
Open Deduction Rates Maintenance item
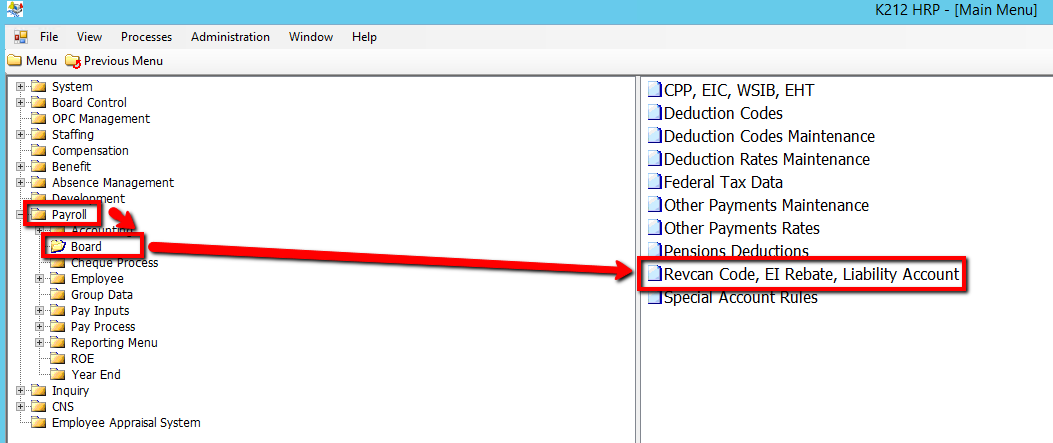(766, 159)
